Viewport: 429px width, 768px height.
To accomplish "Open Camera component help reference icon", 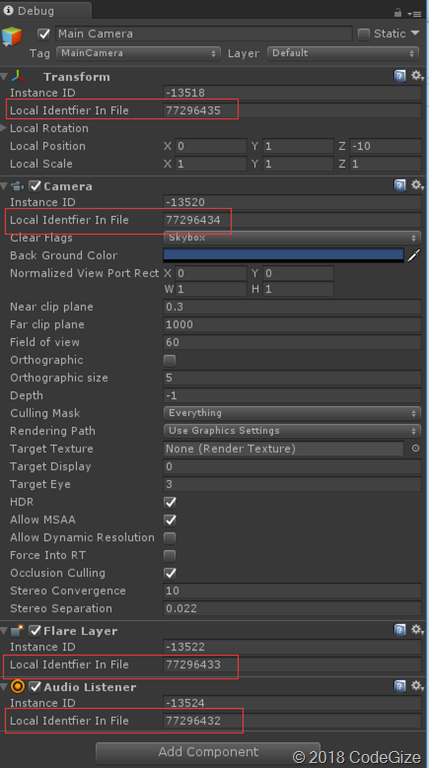I will (x=400, y=185).
